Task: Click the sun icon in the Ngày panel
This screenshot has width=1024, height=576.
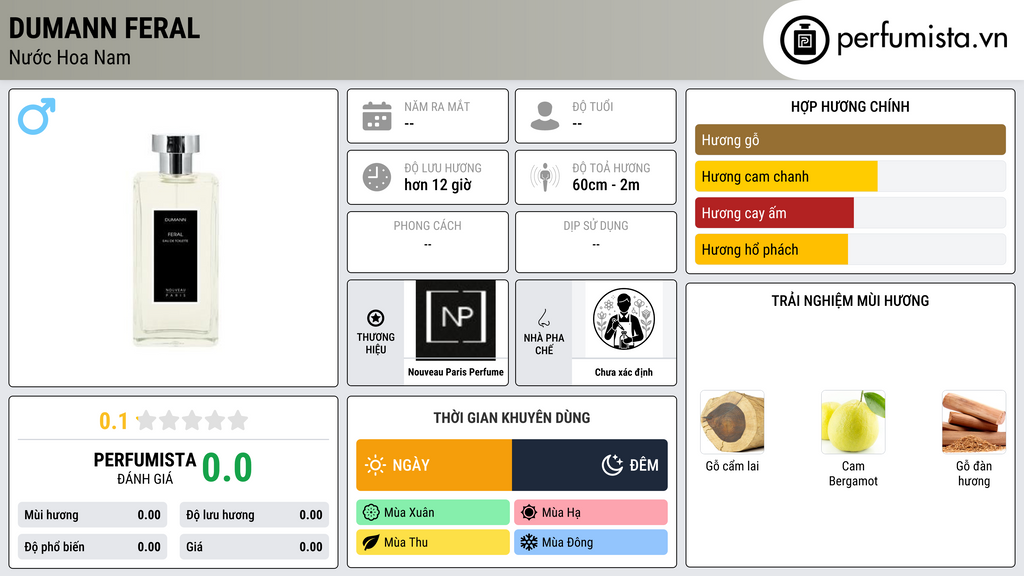Action: (x=375, y=465)
